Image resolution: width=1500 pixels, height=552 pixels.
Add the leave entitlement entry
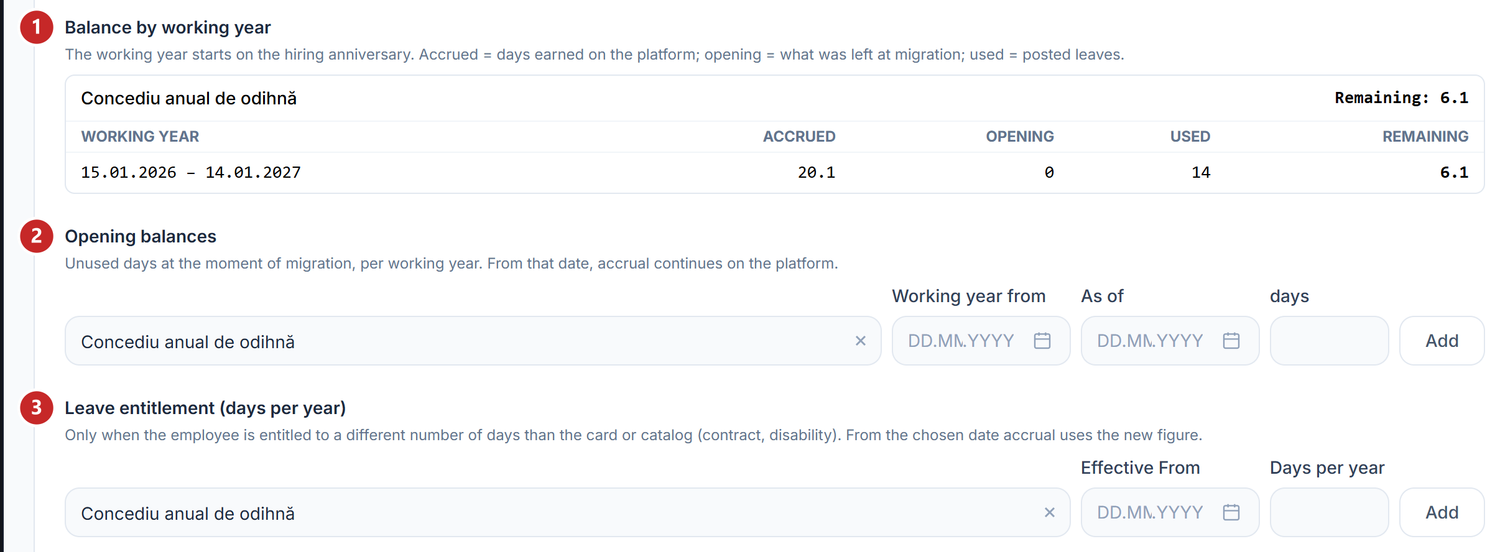(x=1442, y=512)
